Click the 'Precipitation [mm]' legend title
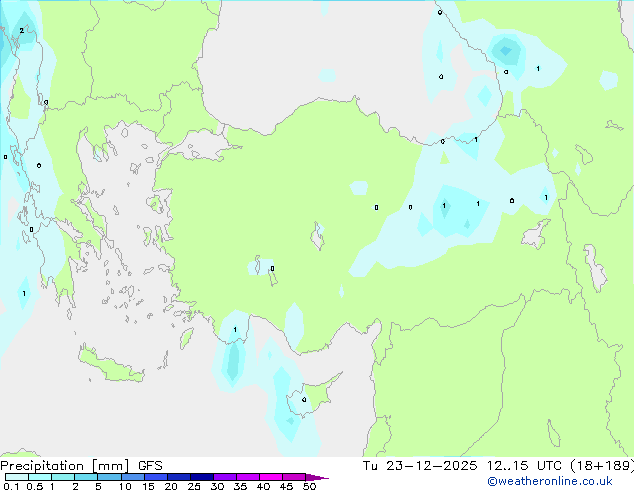The width and height of the screenshot is (634, 490). click(65, 466)
